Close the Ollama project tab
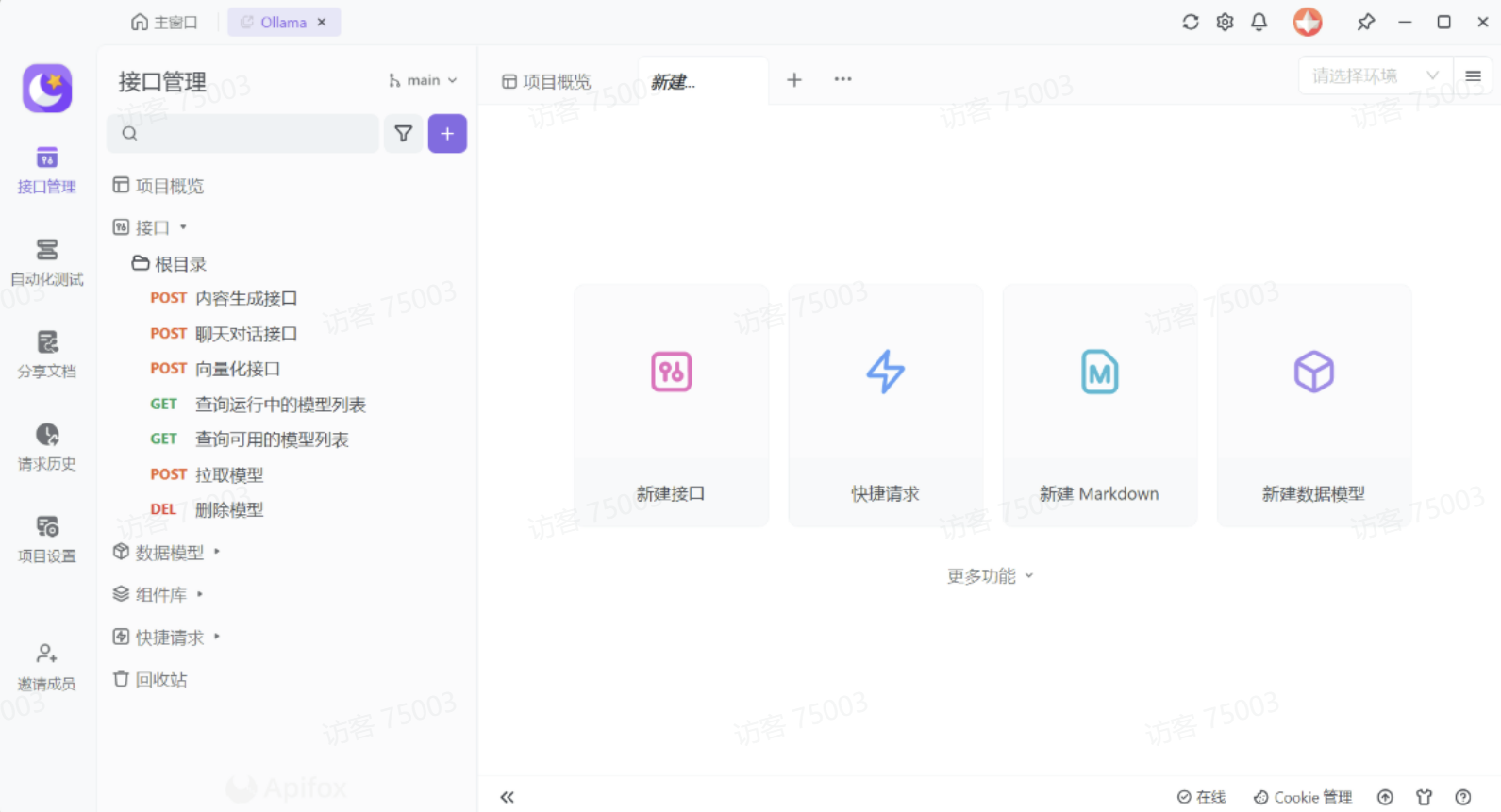This screenshot has width=1501, height=812. (x=322, y=22)
